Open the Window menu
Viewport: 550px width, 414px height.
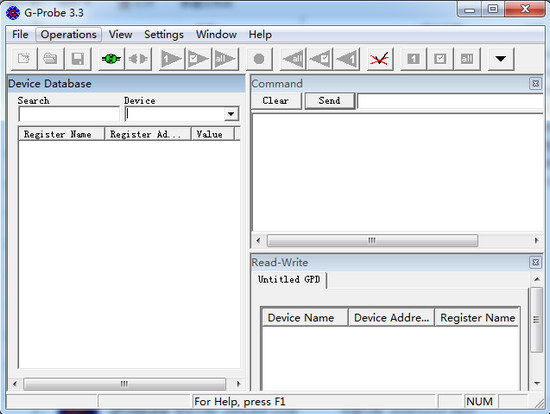click(x=216, y=34)
